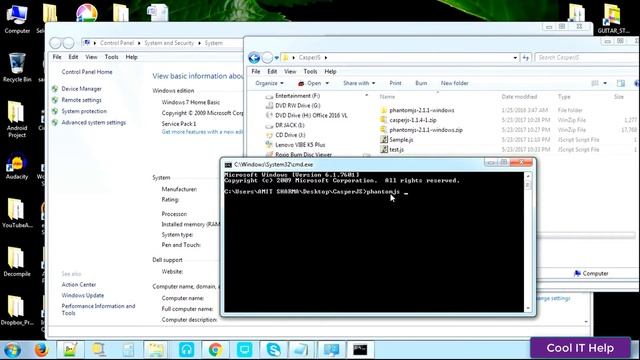Click the Search CasperJS input field
The width and height of the screenshot is (640, 360).
pyautogui.click(x=587, y=58)
